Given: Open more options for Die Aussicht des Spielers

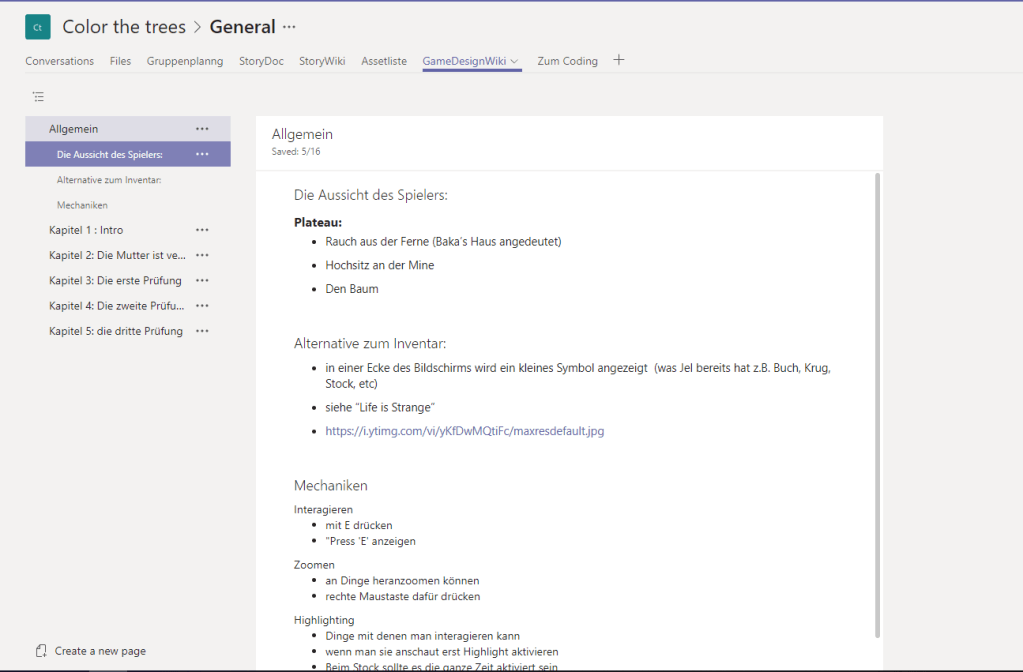Looking at the screenshot, I should click(202, 154).
